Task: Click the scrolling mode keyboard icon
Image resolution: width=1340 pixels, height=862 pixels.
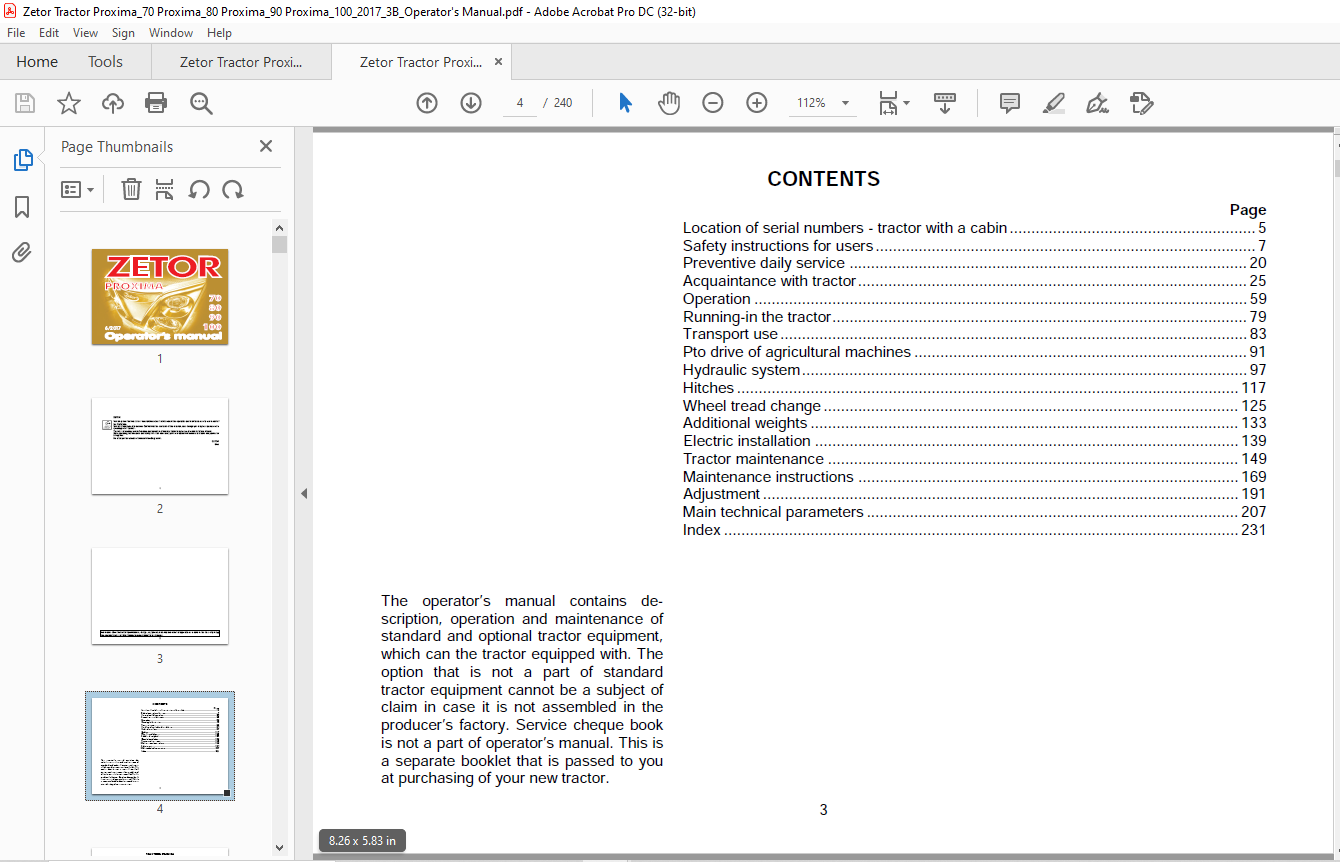Action: pos(945,103)
